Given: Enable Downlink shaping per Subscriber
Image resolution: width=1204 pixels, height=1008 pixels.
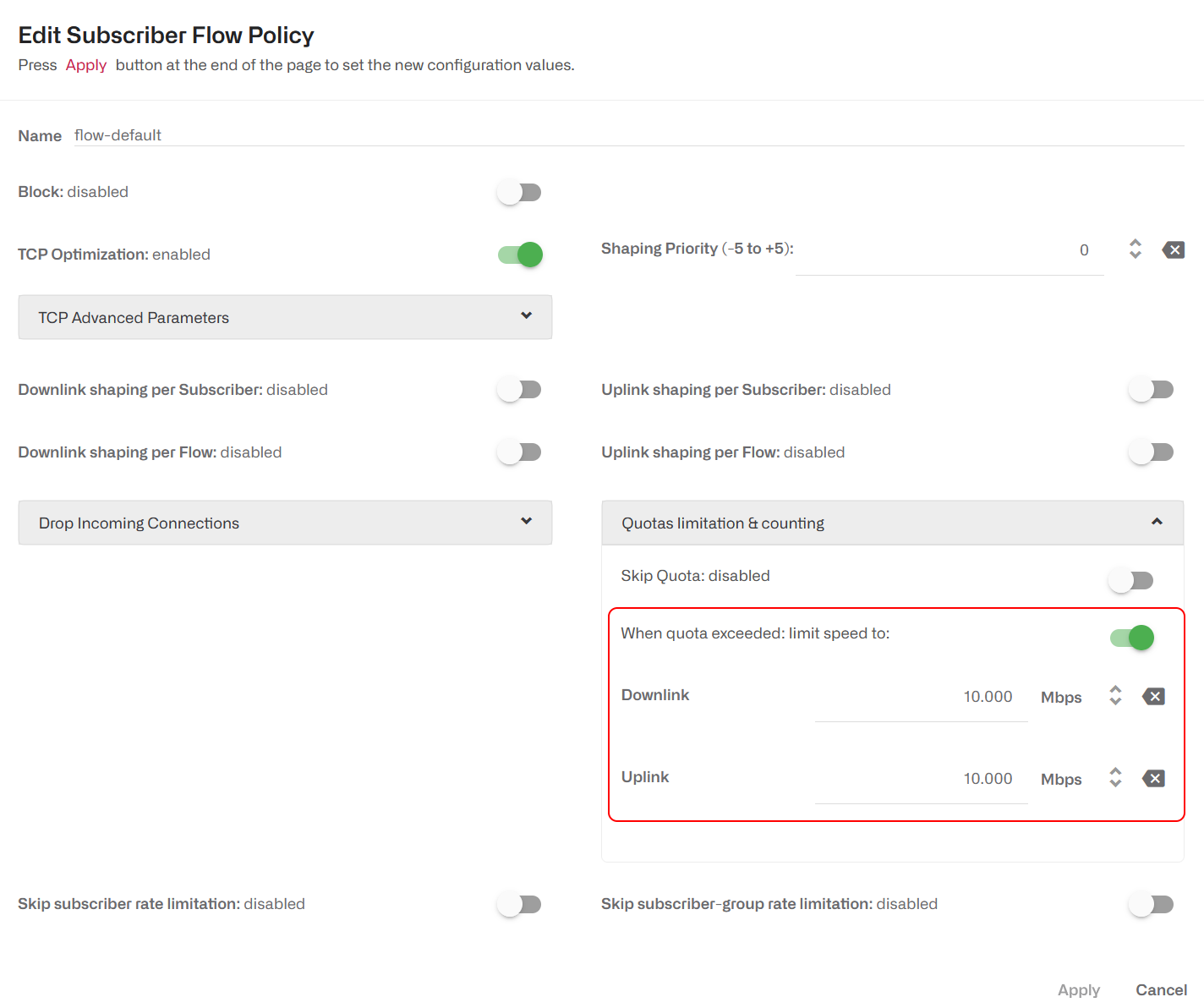Looking at the screenshot, I should [x=519, y=390].
